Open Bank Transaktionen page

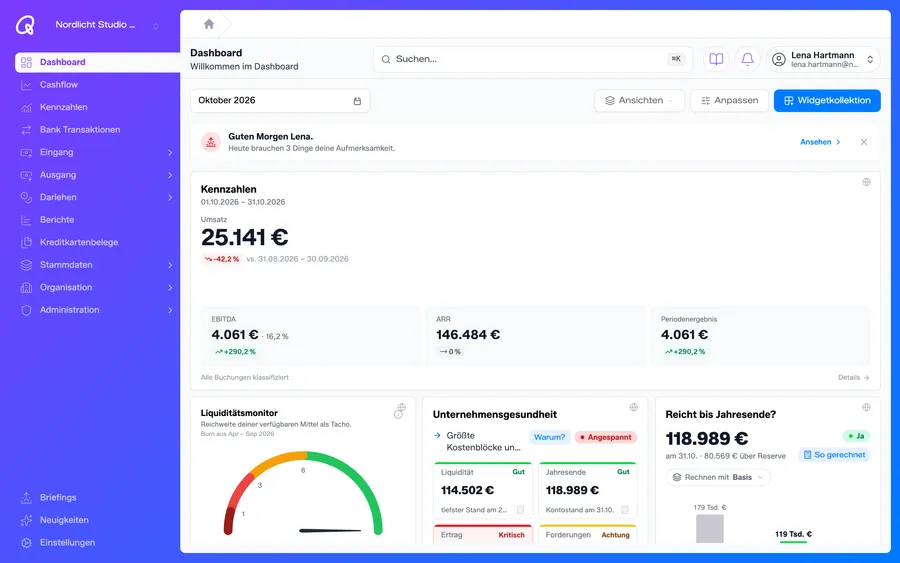pos(97,130)
